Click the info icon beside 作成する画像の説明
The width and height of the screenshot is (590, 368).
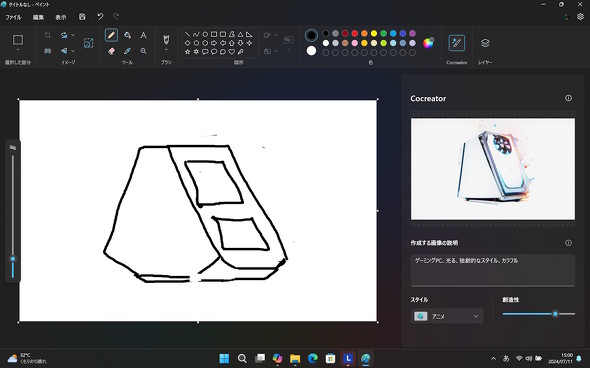[568, 243]
